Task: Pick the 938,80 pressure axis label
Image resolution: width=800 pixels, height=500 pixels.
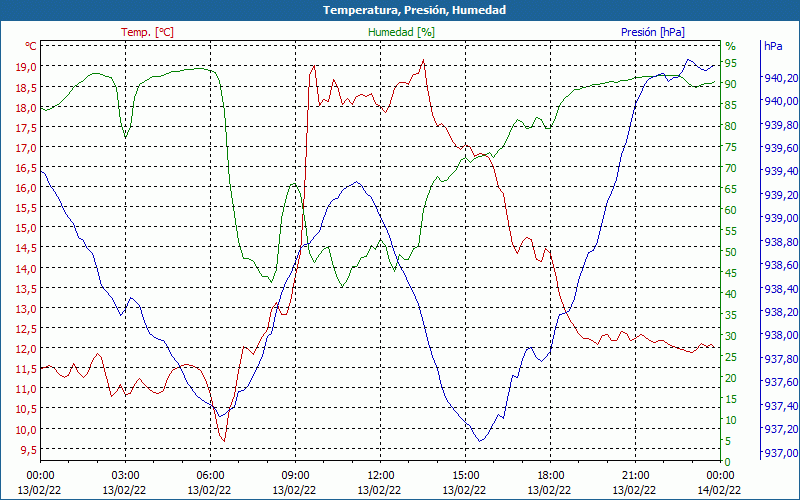Action: pyautogui.click(x=781, y=242)
